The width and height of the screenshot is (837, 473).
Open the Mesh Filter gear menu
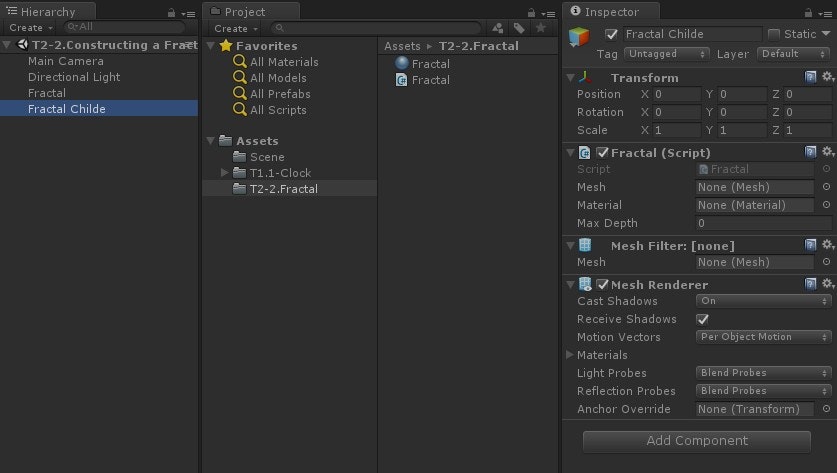[827, 245]
